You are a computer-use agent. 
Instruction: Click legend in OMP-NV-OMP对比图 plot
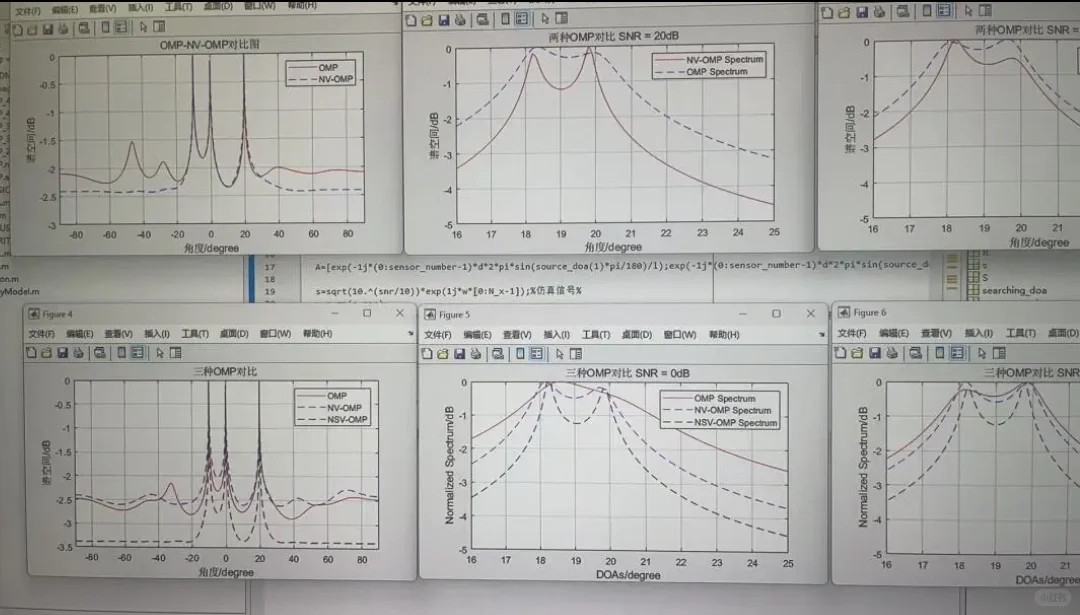[x=320, y=73]
